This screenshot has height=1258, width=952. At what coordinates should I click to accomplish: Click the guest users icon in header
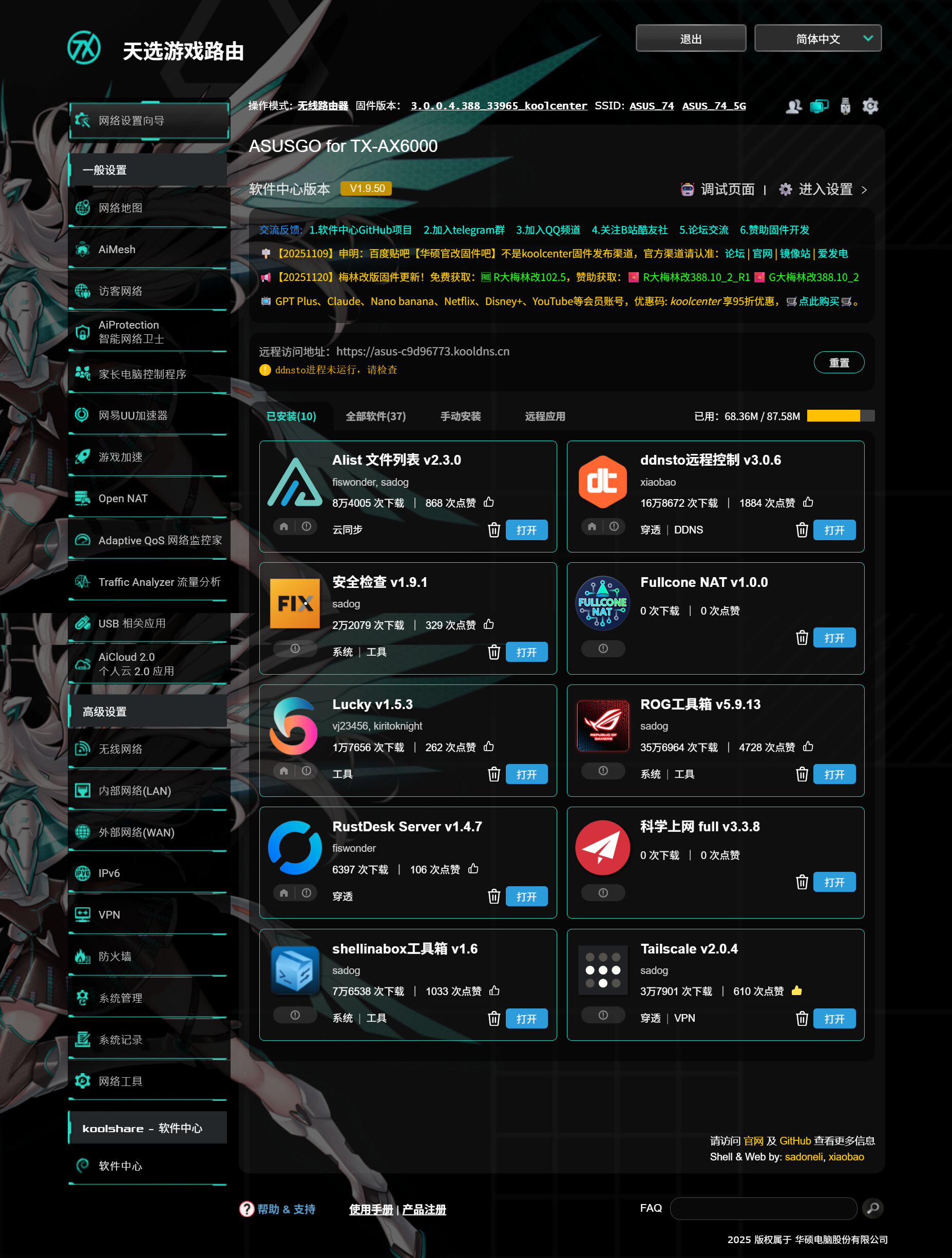[793, 106]
